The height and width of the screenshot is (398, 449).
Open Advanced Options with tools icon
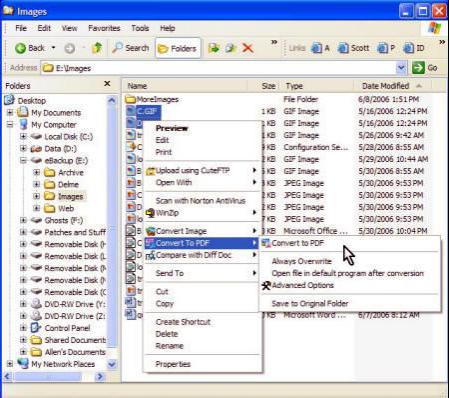click(x=298, y=285)
